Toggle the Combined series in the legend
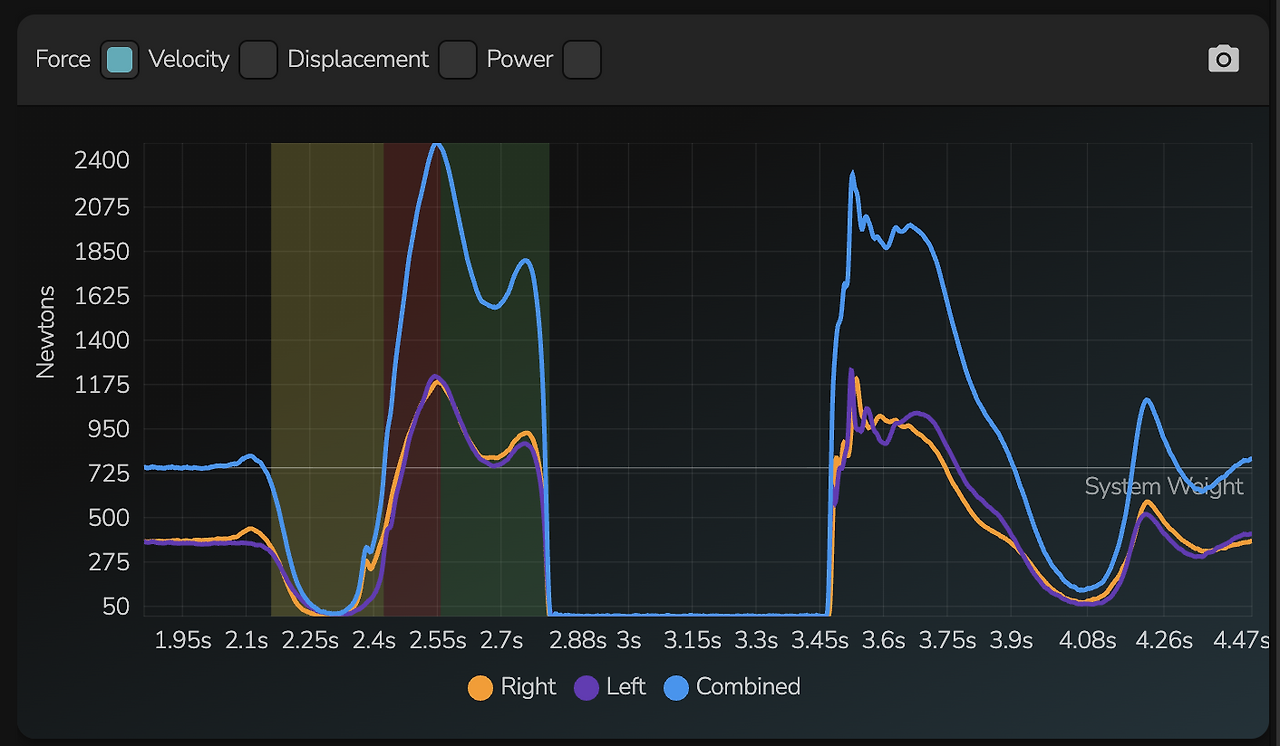The width and height of the screenshot is (1280, 746). [732, 687]
